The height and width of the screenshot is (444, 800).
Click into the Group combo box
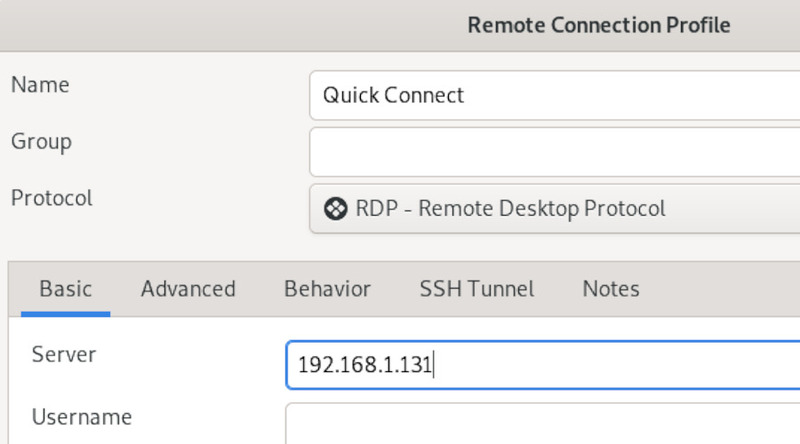coord(554,151)
